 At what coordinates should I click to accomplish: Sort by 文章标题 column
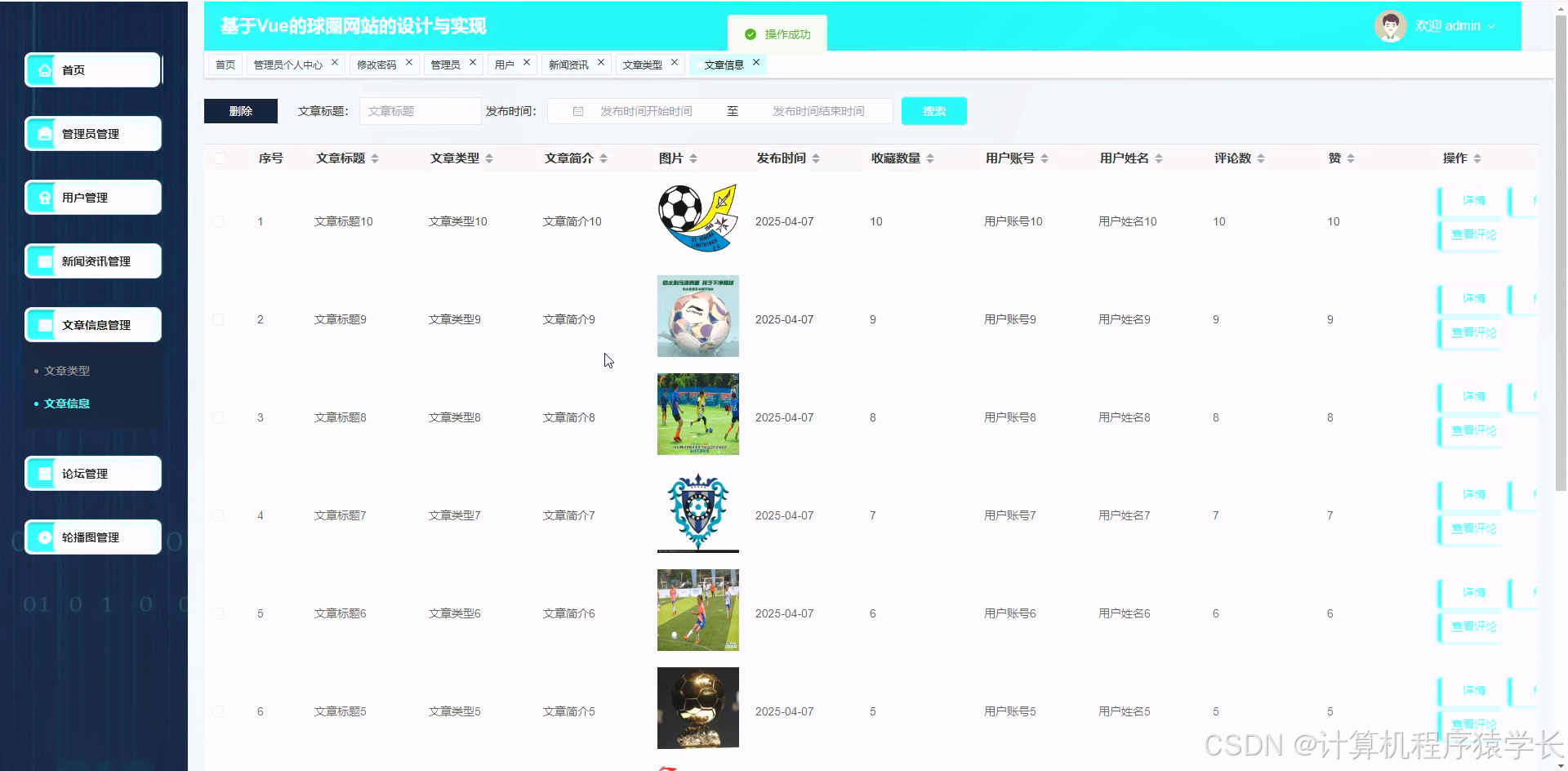(x=375, y=158)
